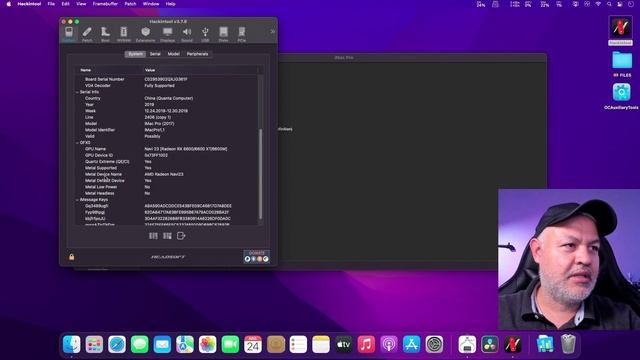This screenshot has height=360, width=640.
Task: Open the FILES folder on desktop
Action: 622,63
